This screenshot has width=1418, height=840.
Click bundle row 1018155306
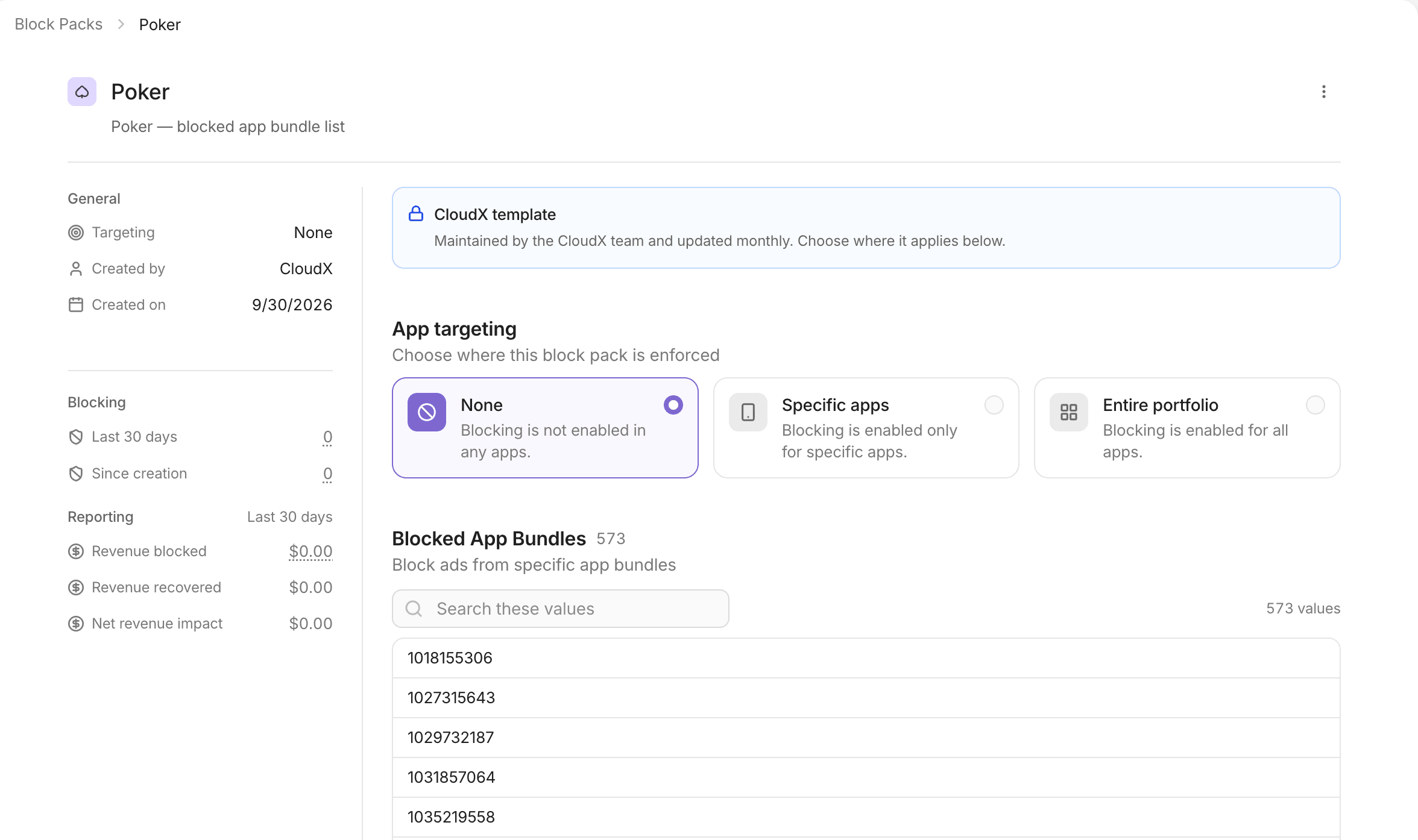pos(866,658)
